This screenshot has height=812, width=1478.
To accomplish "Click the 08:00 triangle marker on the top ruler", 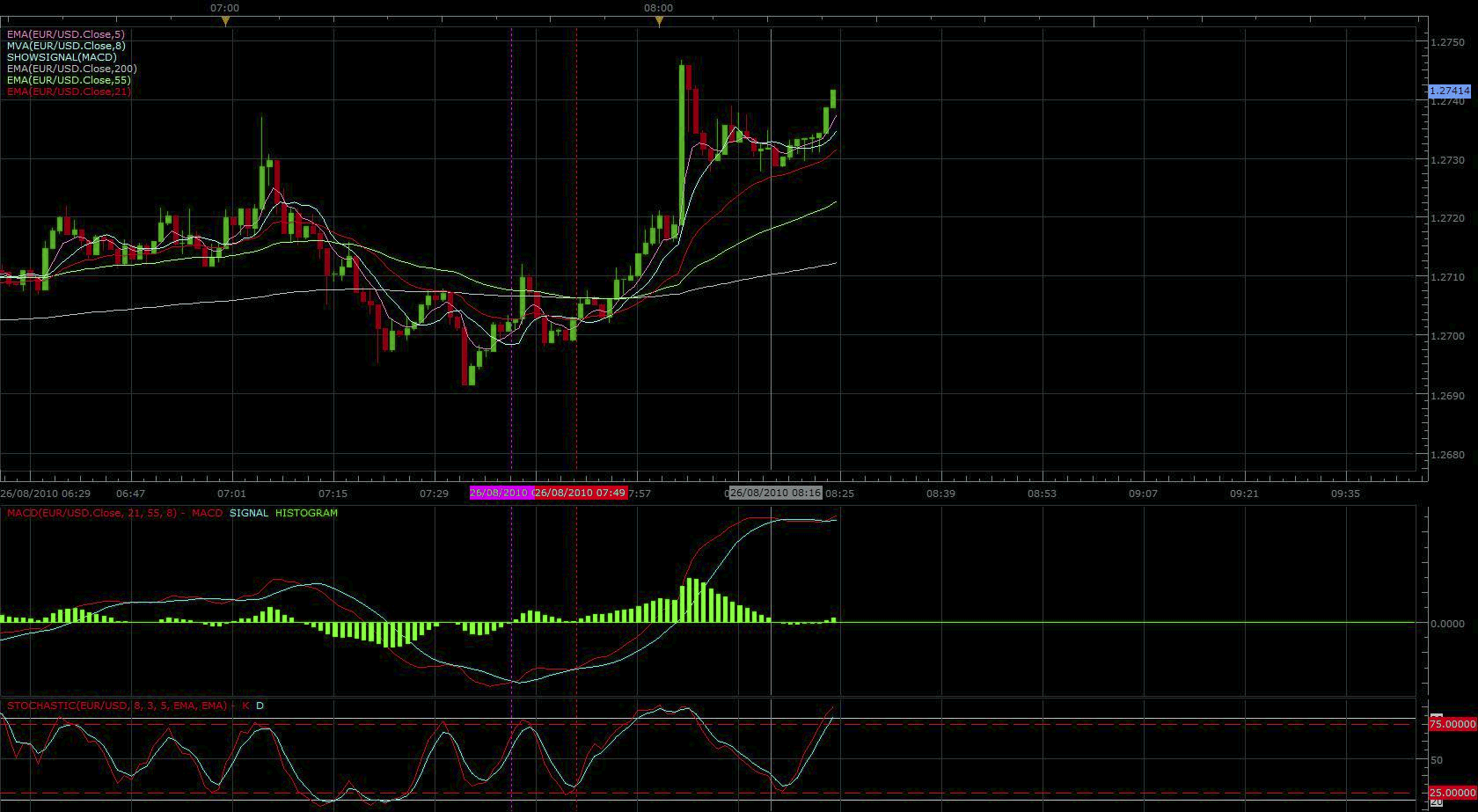I will coord(660,21).
